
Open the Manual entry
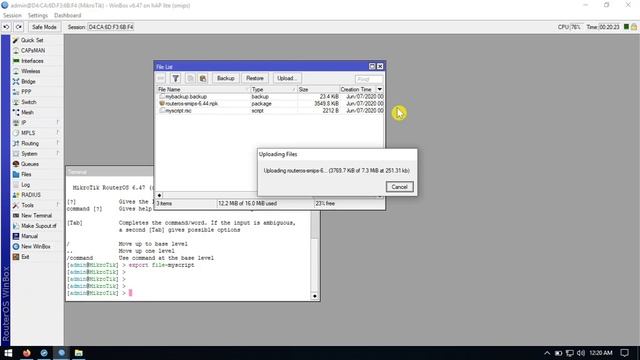(x=29, y=236)
